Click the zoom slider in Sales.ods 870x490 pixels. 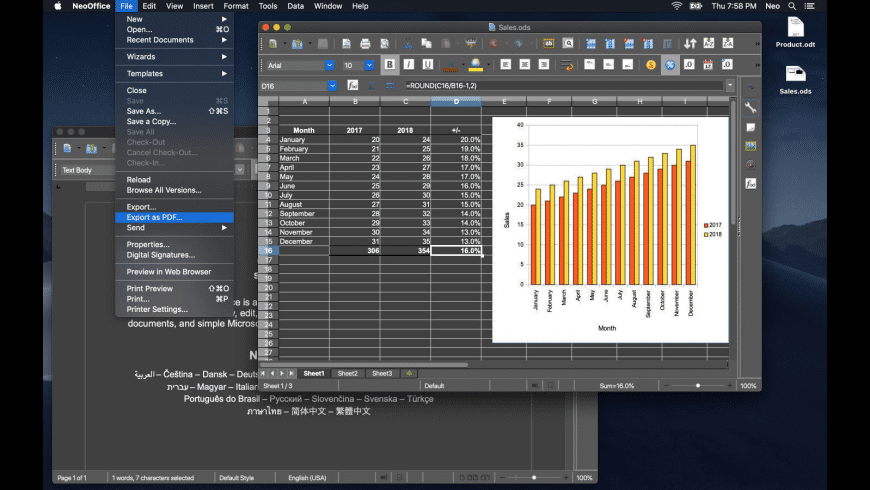(x=698, y=385)
